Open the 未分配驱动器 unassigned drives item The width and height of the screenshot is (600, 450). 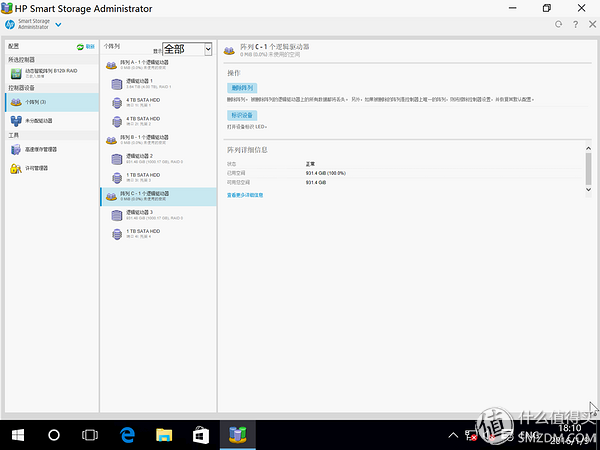[x=52, y=121]
